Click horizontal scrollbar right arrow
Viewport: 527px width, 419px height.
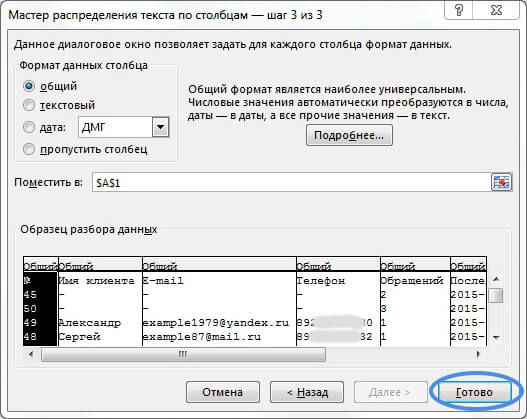point(478,354)
